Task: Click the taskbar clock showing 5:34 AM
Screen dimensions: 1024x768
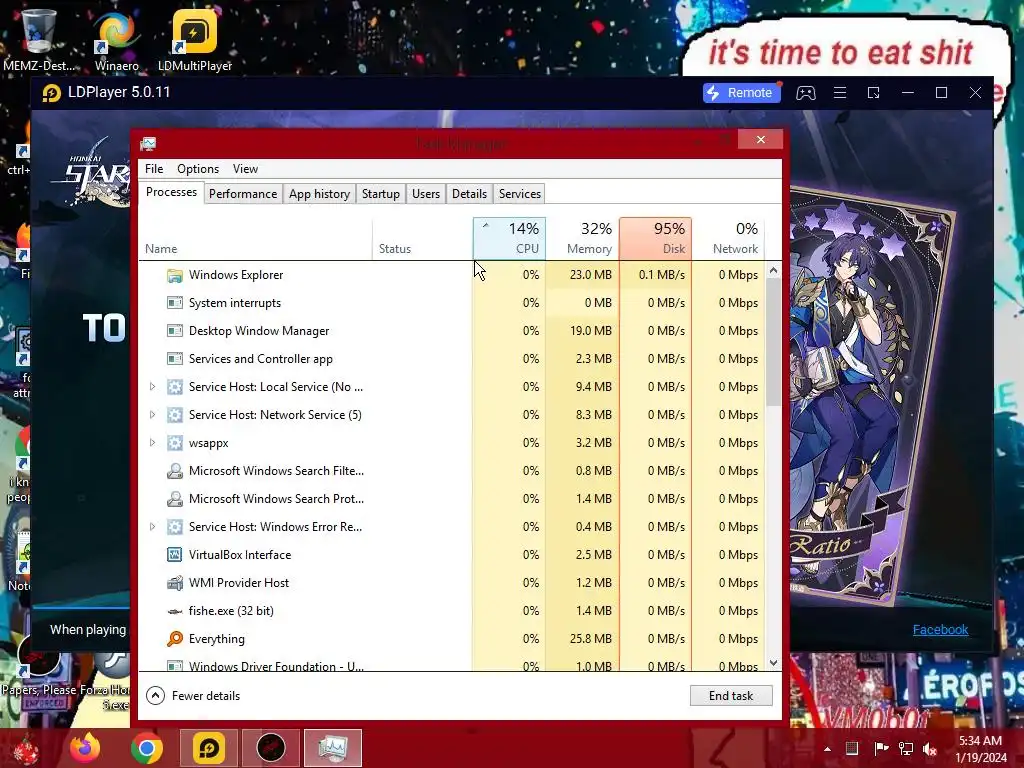Action: tap(980, 749)
